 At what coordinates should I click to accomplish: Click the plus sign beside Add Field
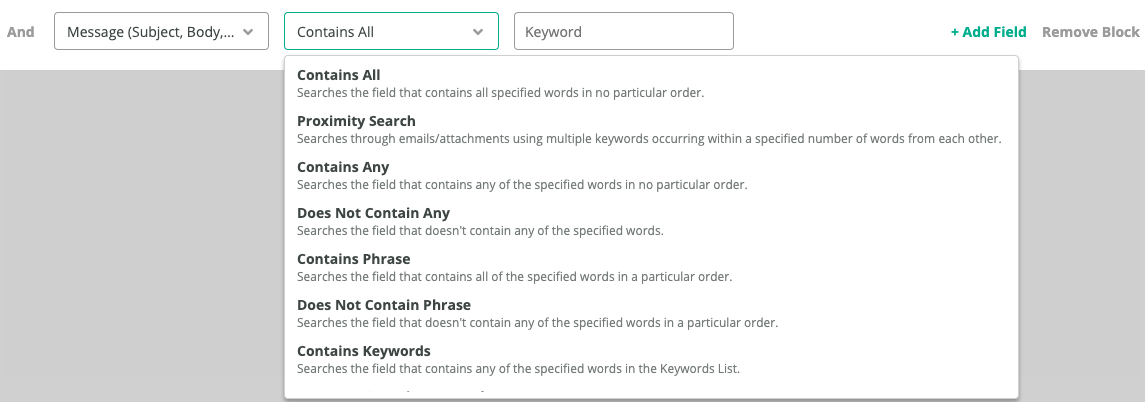click(x=955, y=32)
